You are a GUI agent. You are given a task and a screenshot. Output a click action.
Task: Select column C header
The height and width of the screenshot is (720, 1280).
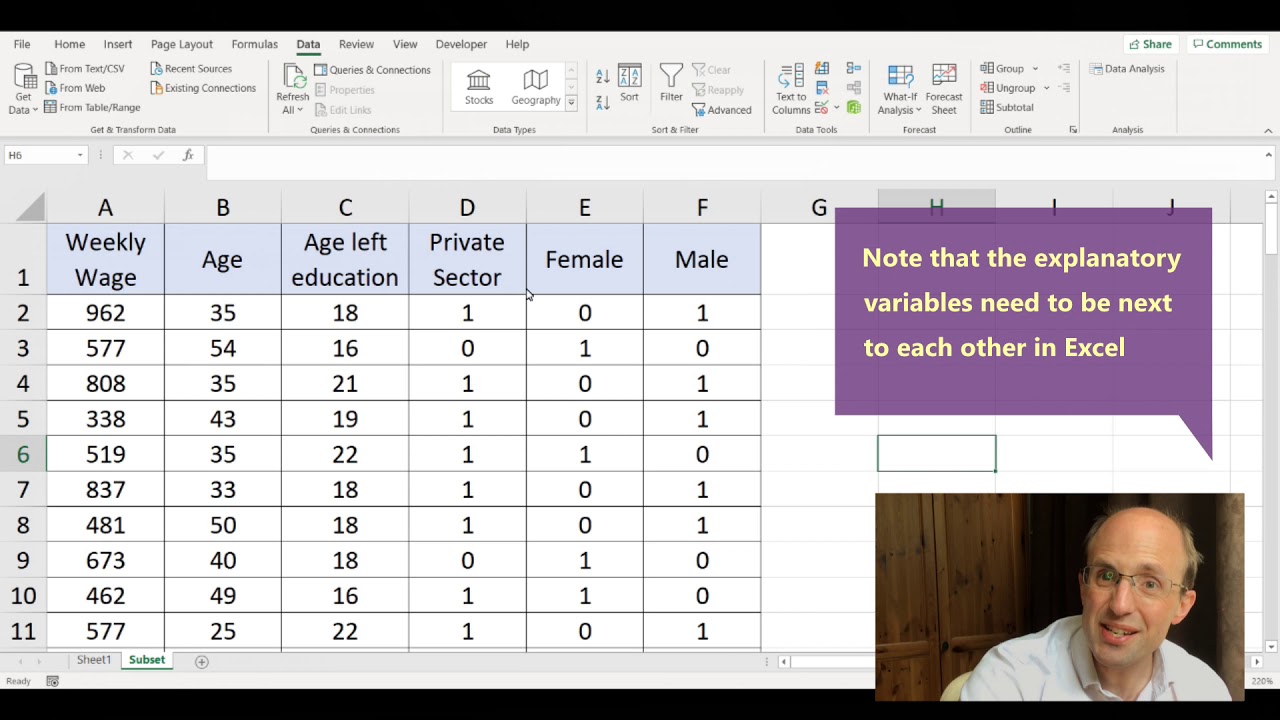tap(345, 207)
